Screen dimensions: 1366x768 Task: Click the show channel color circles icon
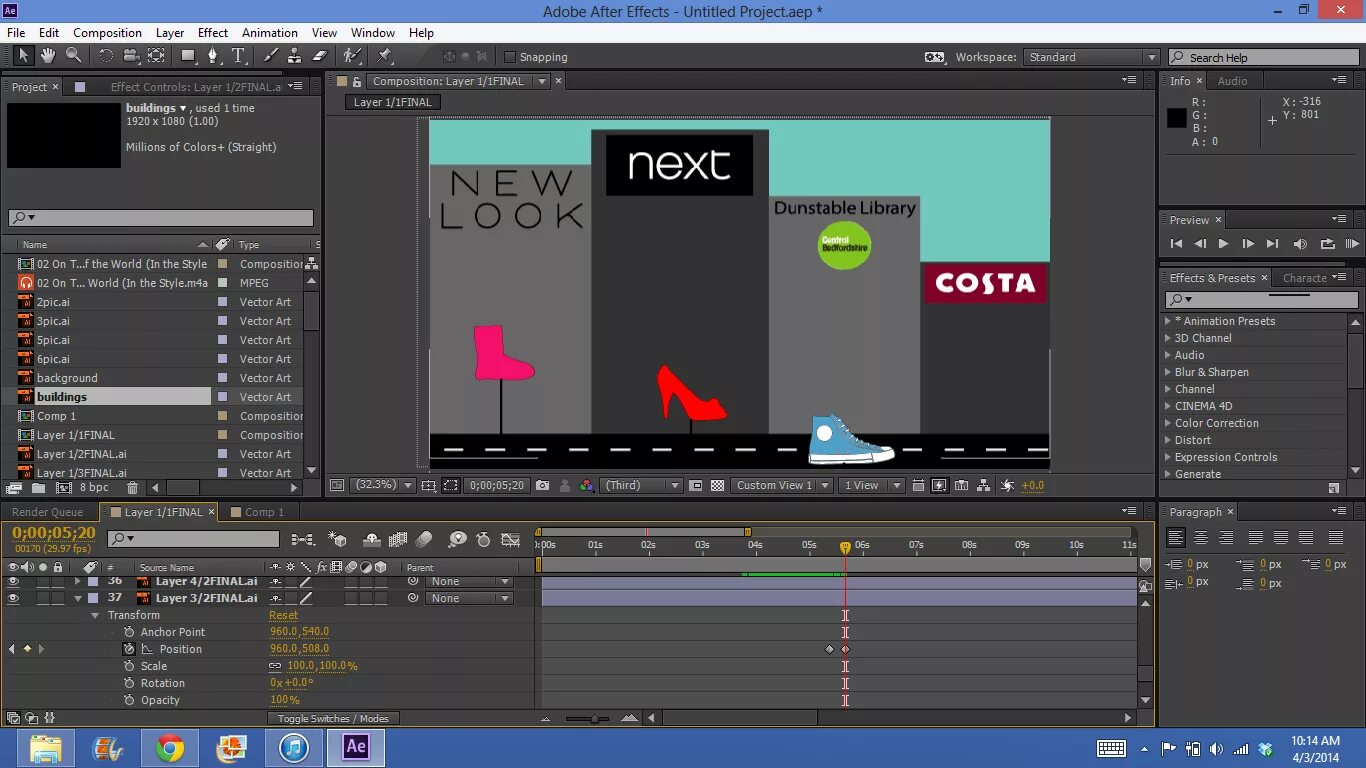coord(587,485)
